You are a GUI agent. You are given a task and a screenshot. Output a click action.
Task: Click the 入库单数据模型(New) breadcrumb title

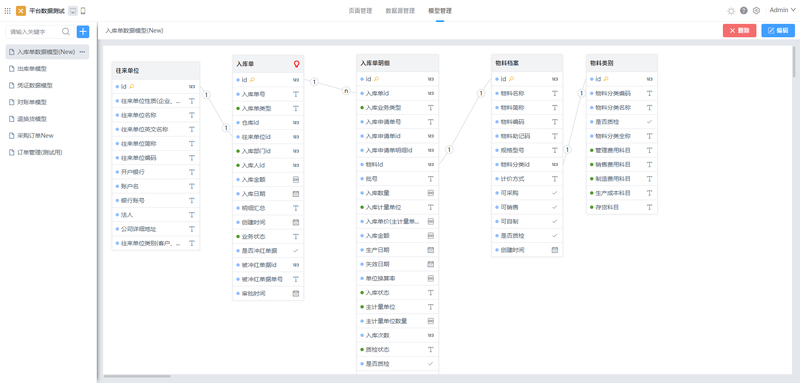(134, 31)
